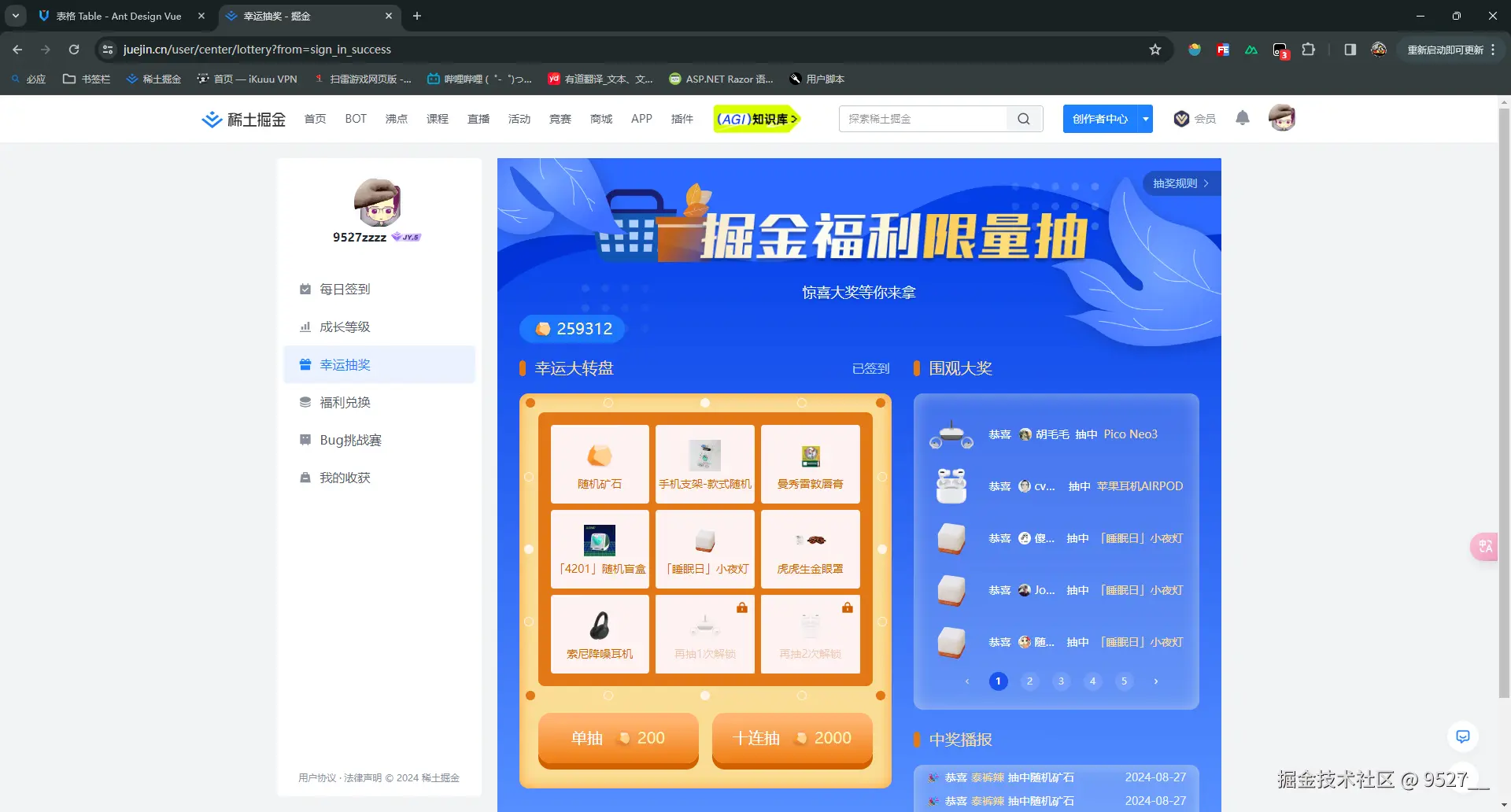Open the chat bubble icon at bottom right

pyautogui.click(x=1463, y=736)
